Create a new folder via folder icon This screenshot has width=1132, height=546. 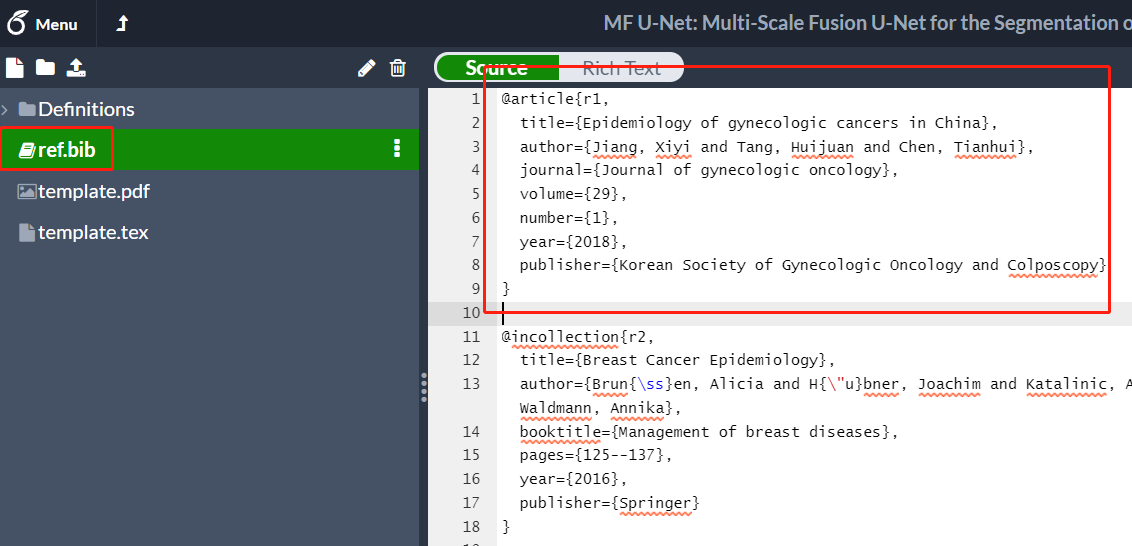[45, 68]
